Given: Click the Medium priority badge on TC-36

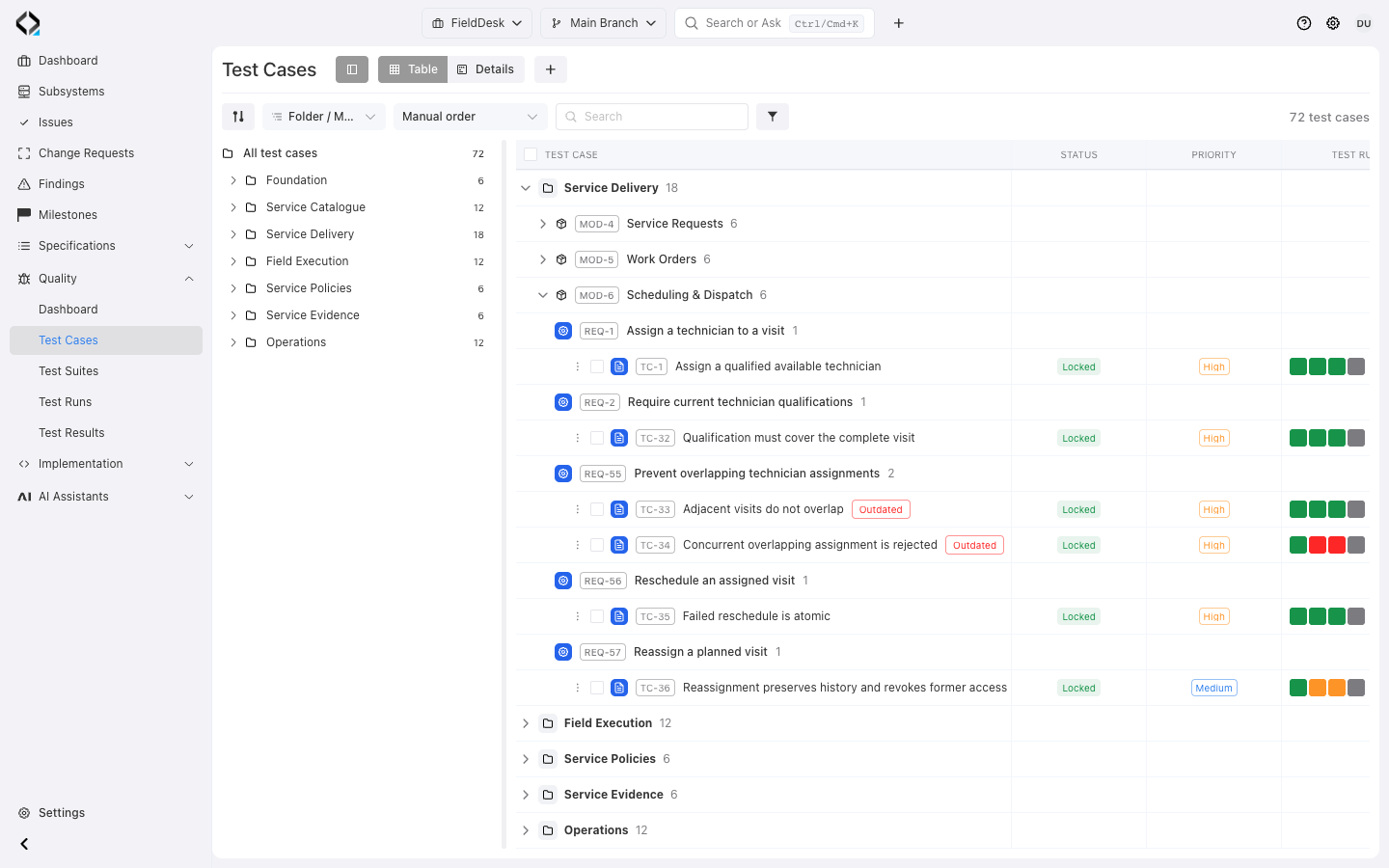Looking at the screenshot, I should point(1214,688).
